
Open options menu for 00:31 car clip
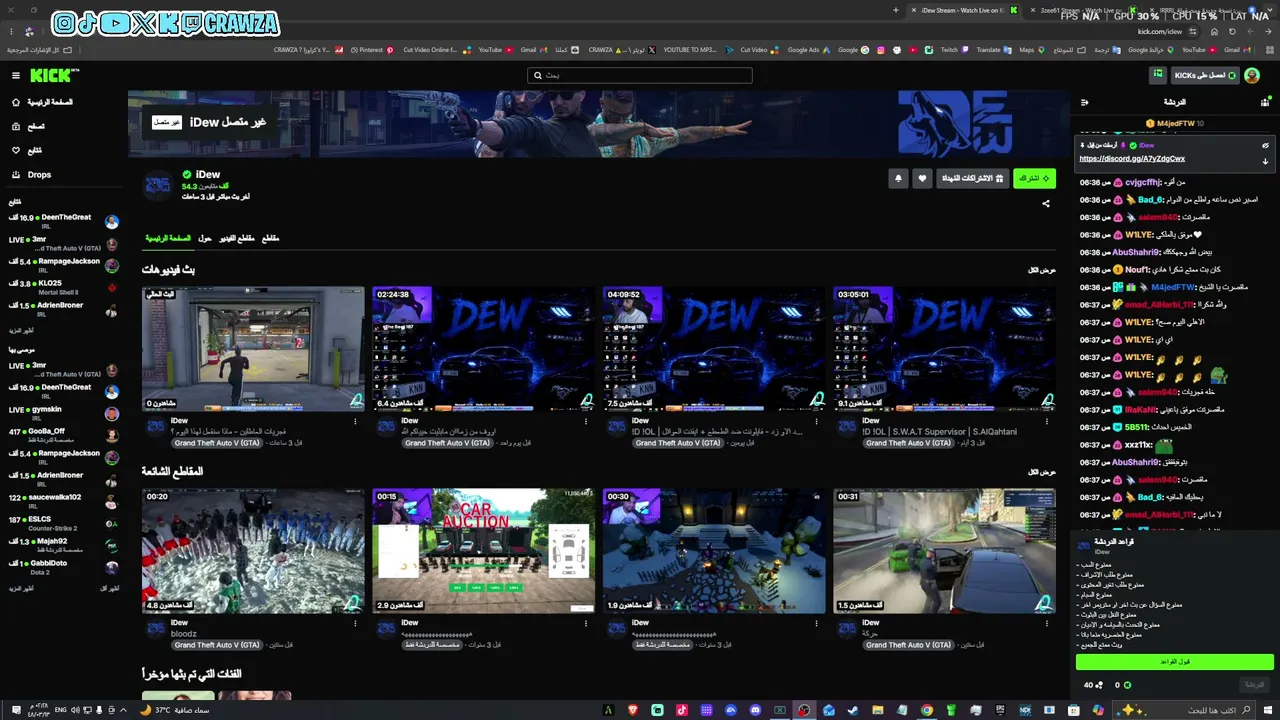[1046, 623]
